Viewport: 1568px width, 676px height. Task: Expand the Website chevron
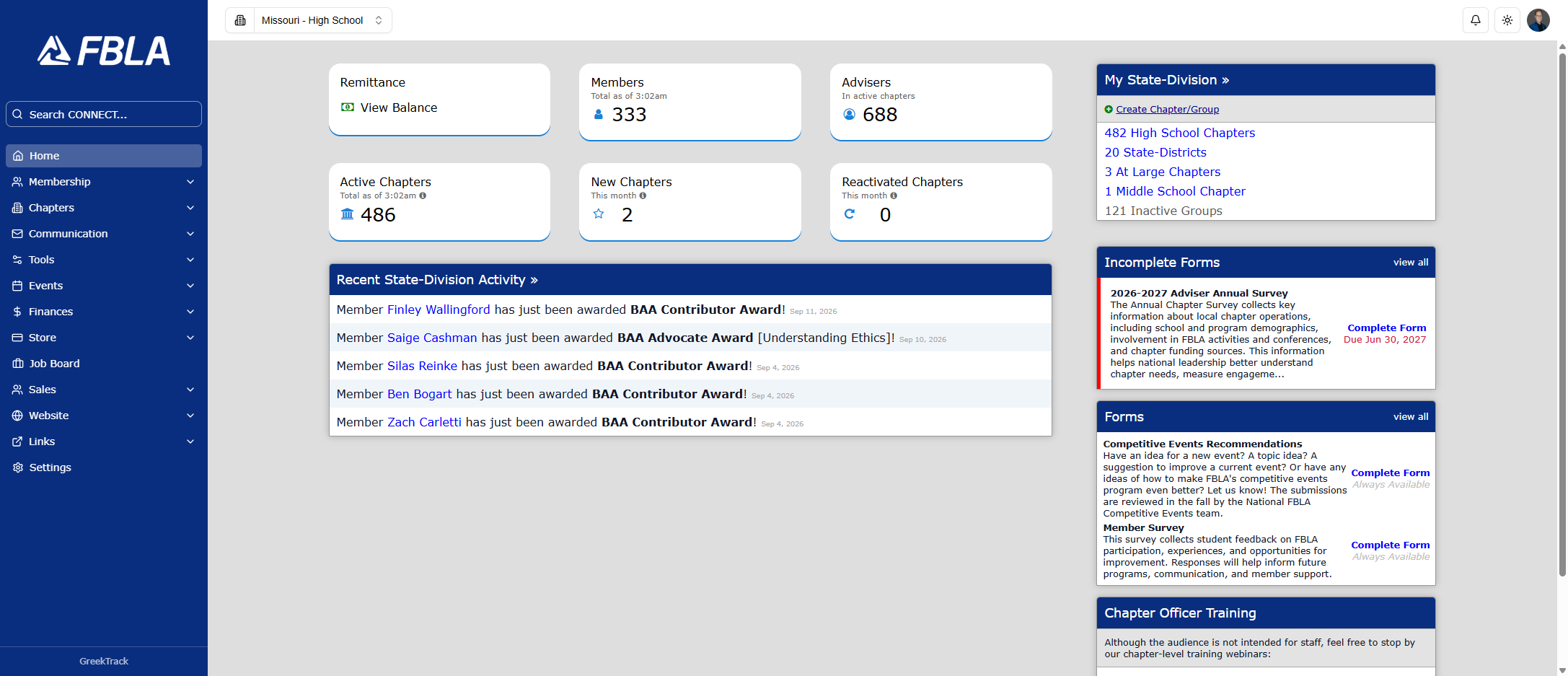click(x=190, y=416)
